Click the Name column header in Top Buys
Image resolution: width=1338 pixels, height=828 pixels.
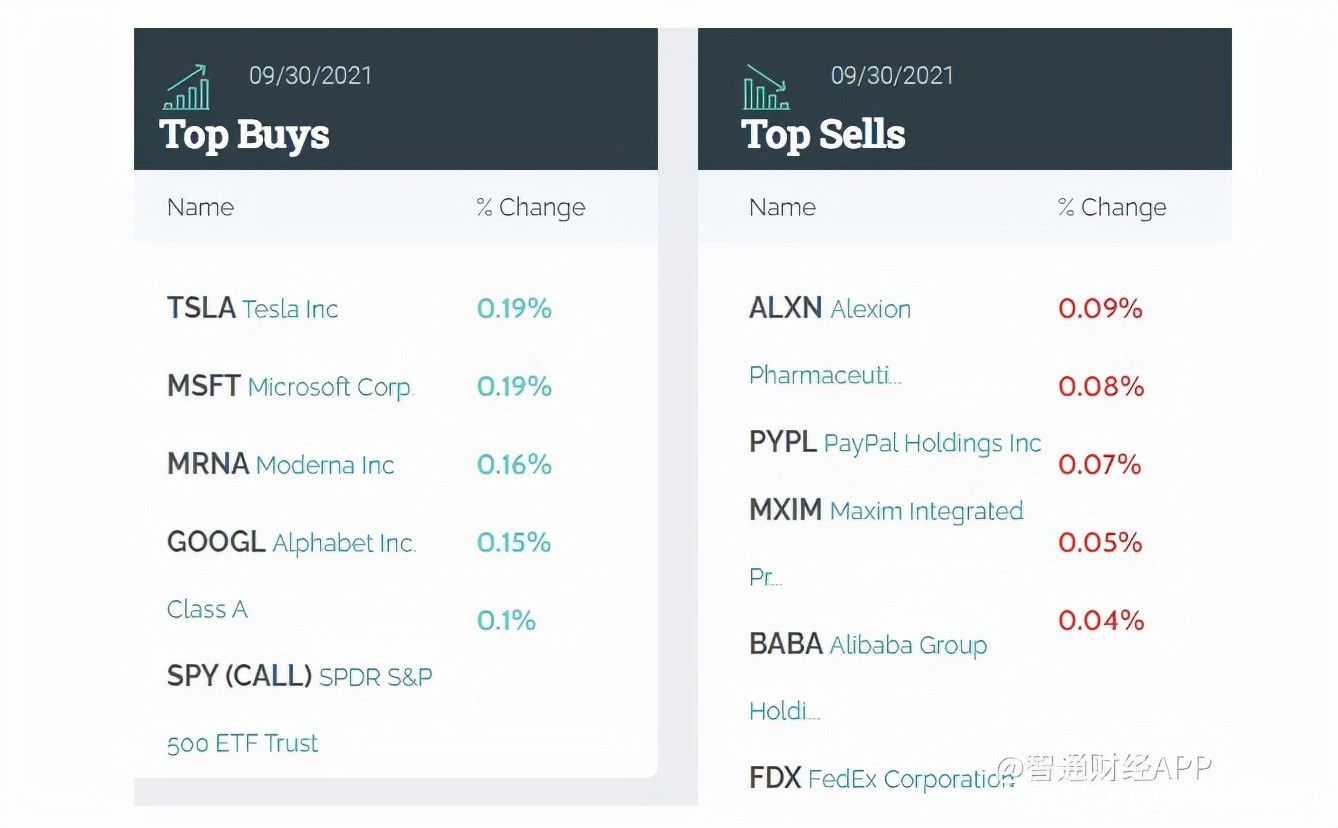pos(200,207)
